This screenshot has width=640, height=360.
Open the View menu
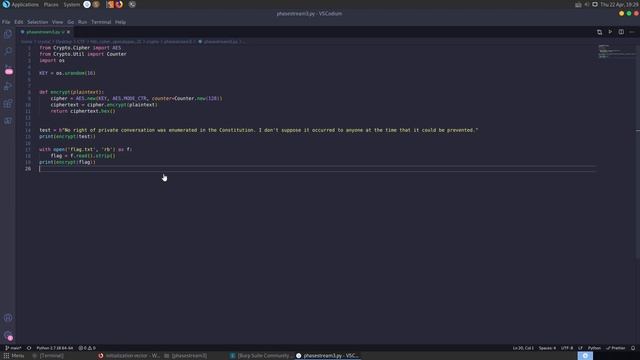point(58,22)
